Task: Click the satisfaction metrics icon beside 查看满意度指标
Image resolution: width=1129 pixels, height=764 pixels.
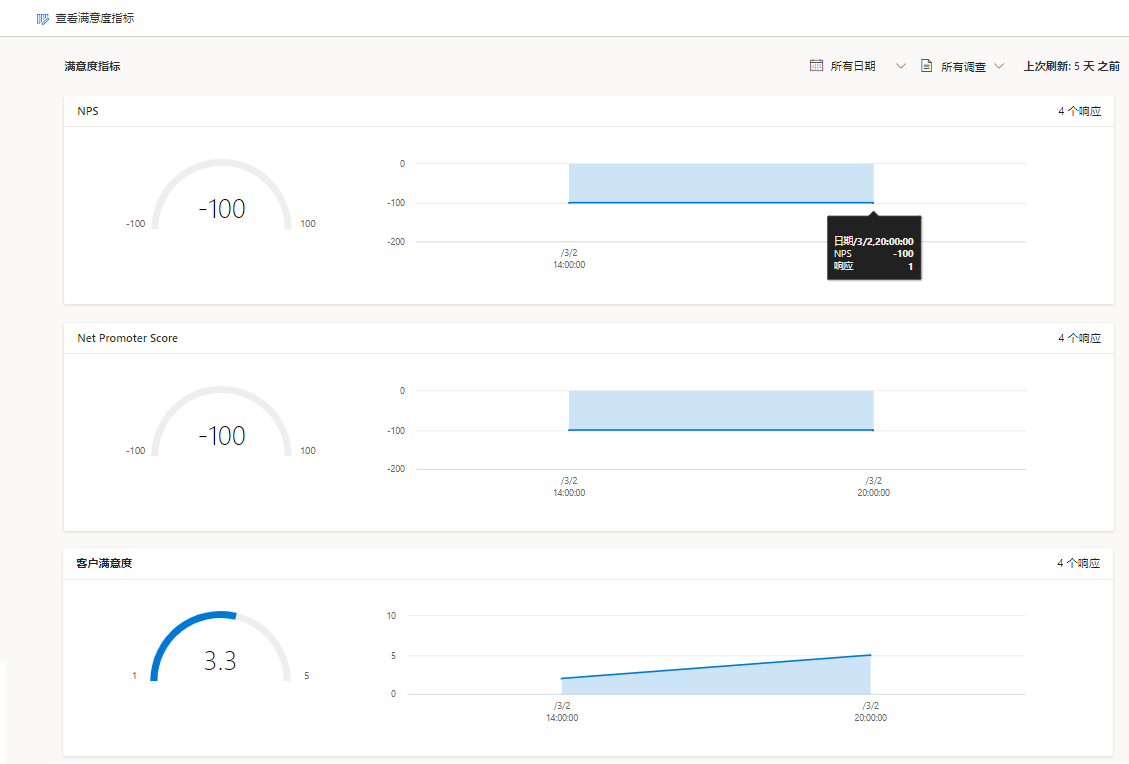Action: tap(43, 19)
